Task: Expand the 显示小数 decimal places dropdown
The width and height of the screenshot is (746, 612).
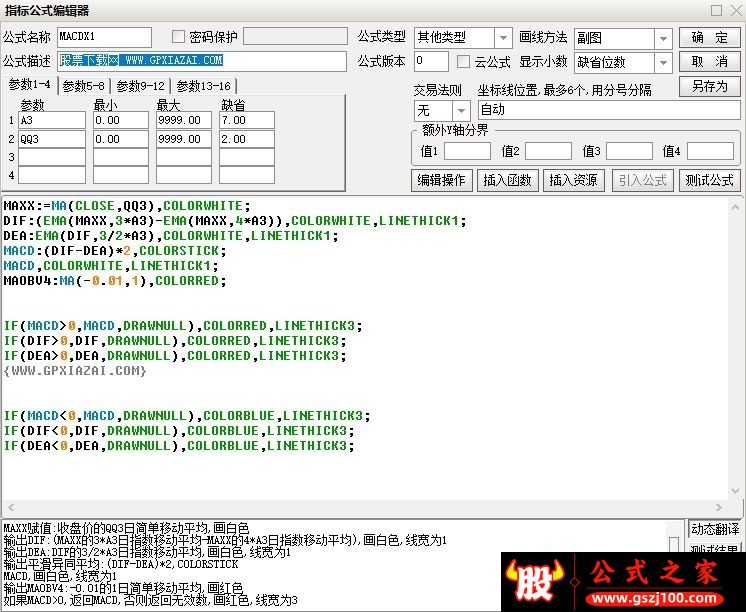Action: (663, 62)
